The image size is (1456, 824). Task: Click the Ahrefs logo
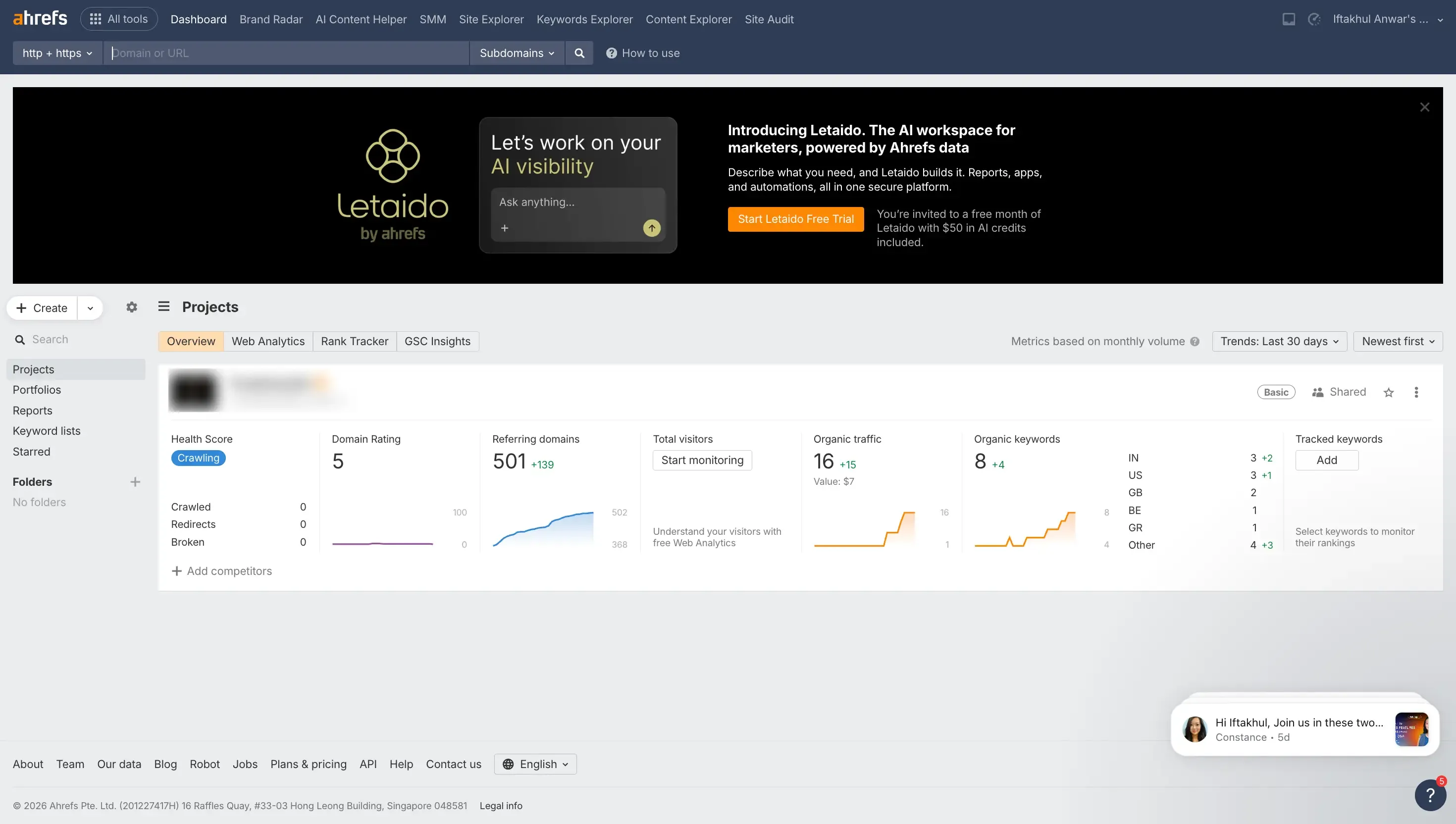(40, 19)
